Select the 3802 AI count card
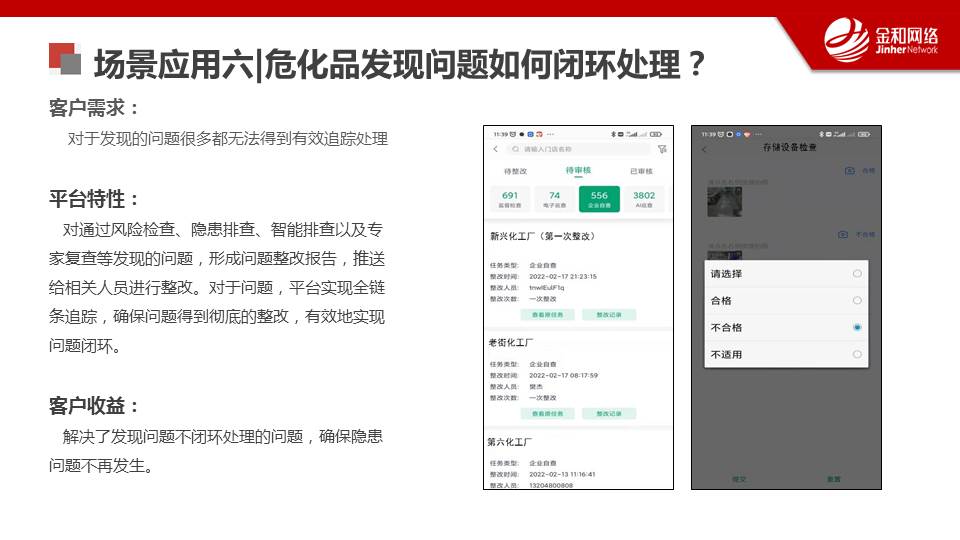960x540 pixels. tap(644, 199)
